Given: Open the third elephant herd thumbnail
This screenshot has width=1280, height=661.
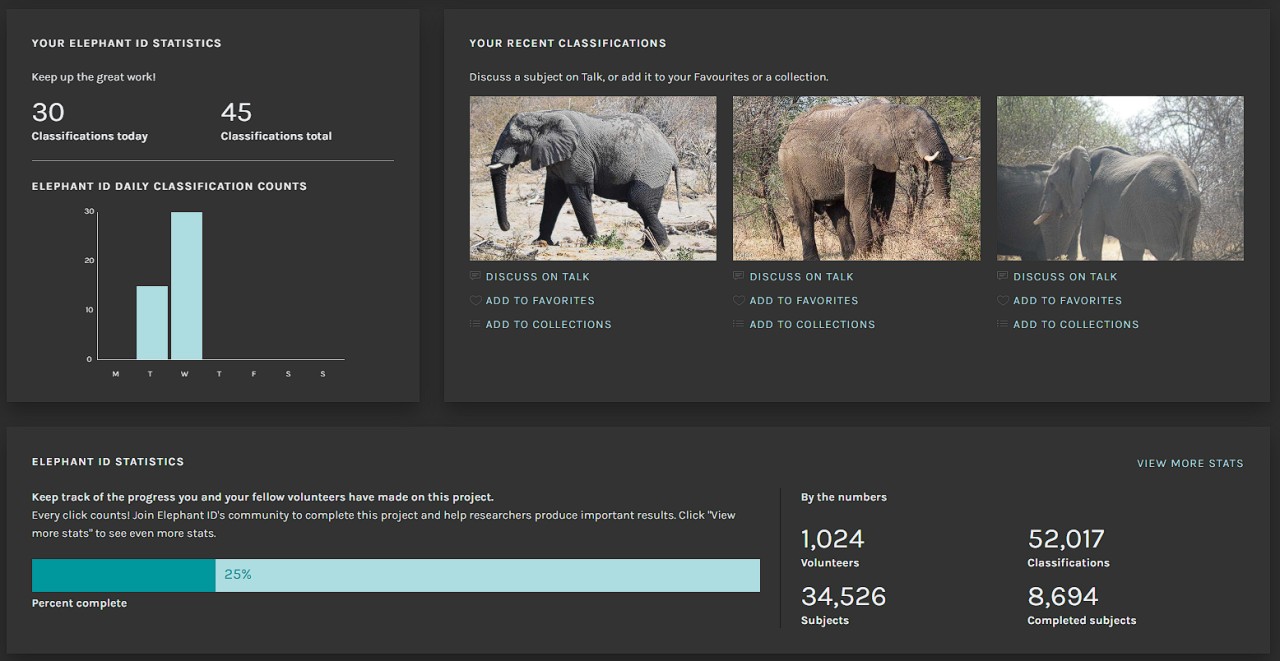Looking at the screenshot, I should pos(1120,178).
